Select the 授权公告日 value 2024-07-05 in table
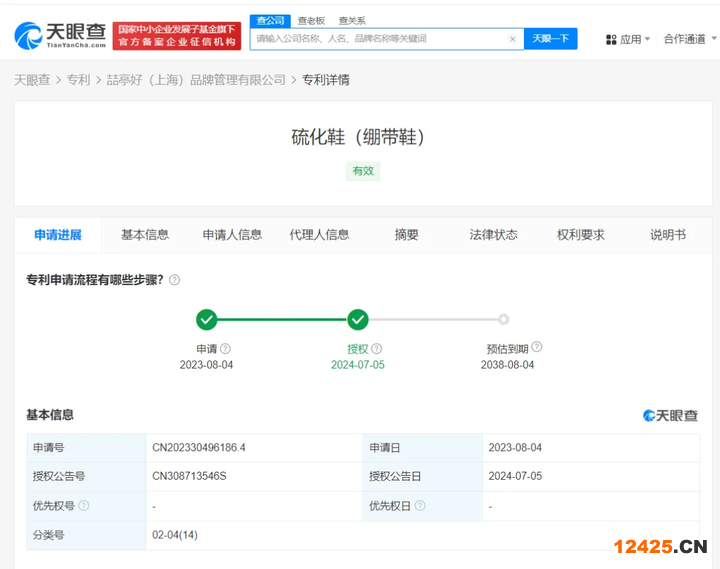This screenshot has height=569, width=720. [x=515, y=476]
